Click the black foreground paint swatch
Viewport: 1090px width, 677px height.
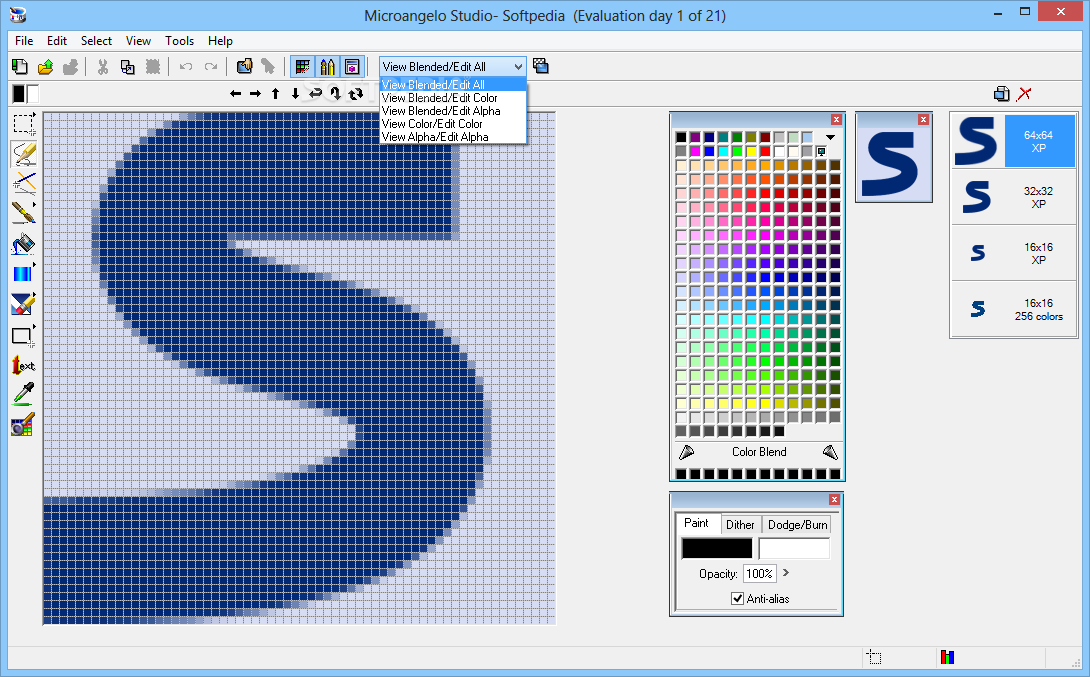pyautogui.click(x=717, y=548)
